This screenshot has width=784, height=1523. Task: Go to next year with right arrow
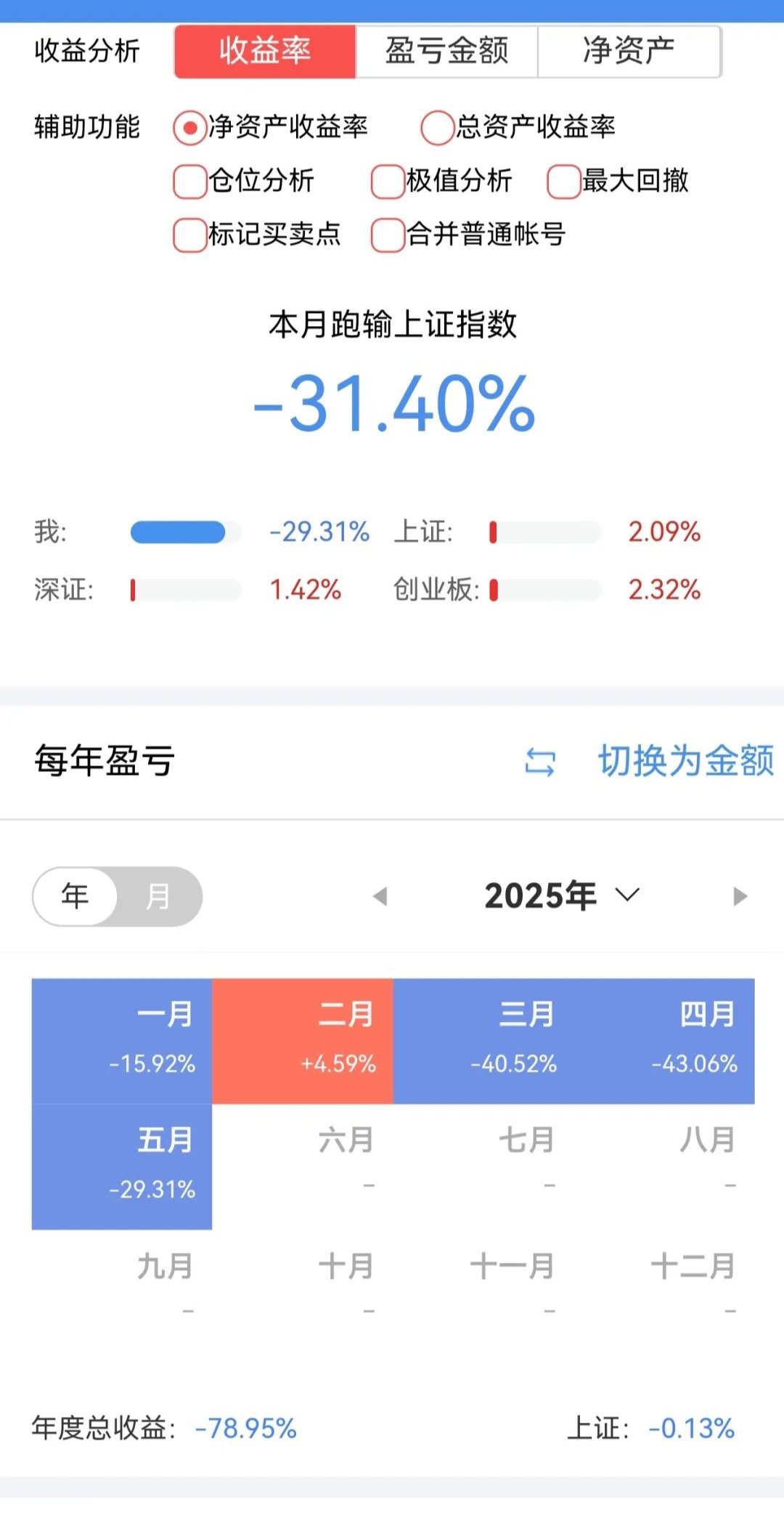[740, 896]
